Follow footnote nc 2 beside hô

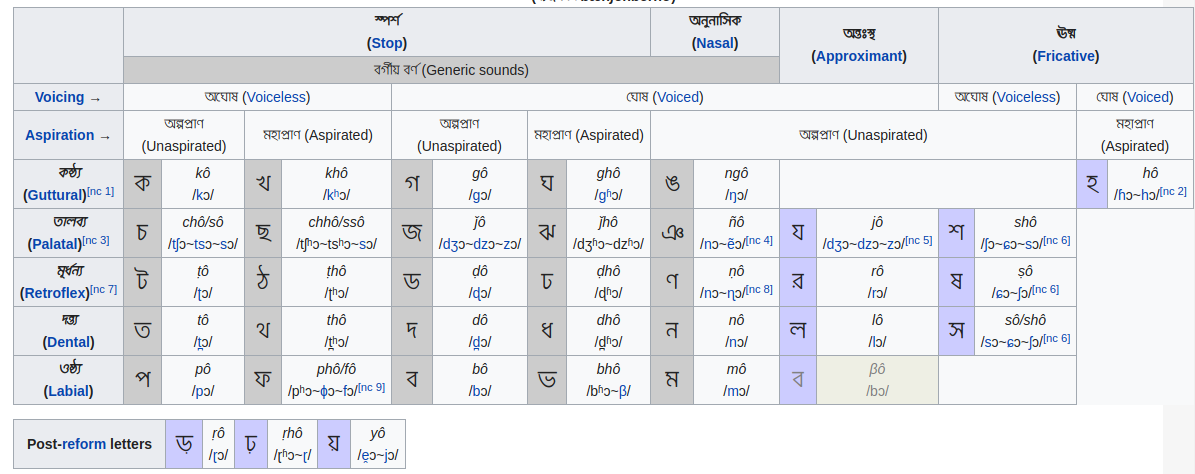point(1172,191)
